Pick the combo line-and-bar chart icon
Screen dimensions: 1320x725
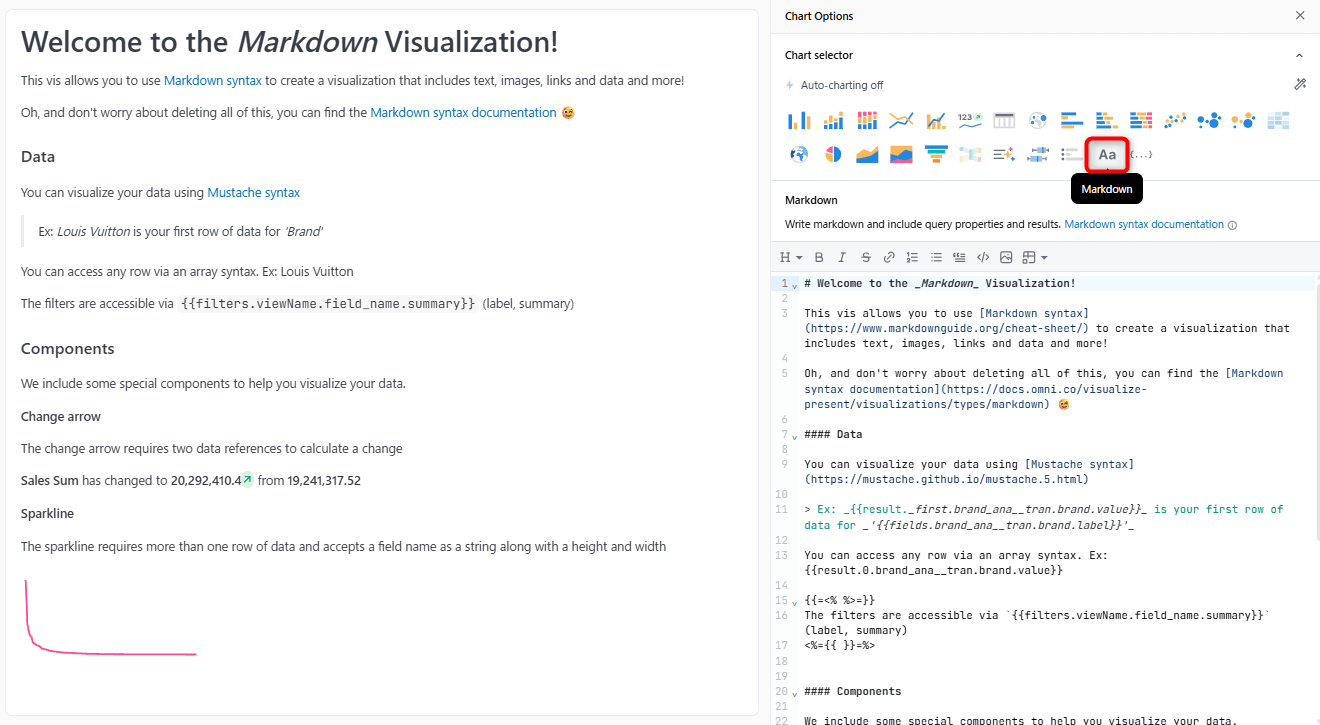(x=936, y=121)
